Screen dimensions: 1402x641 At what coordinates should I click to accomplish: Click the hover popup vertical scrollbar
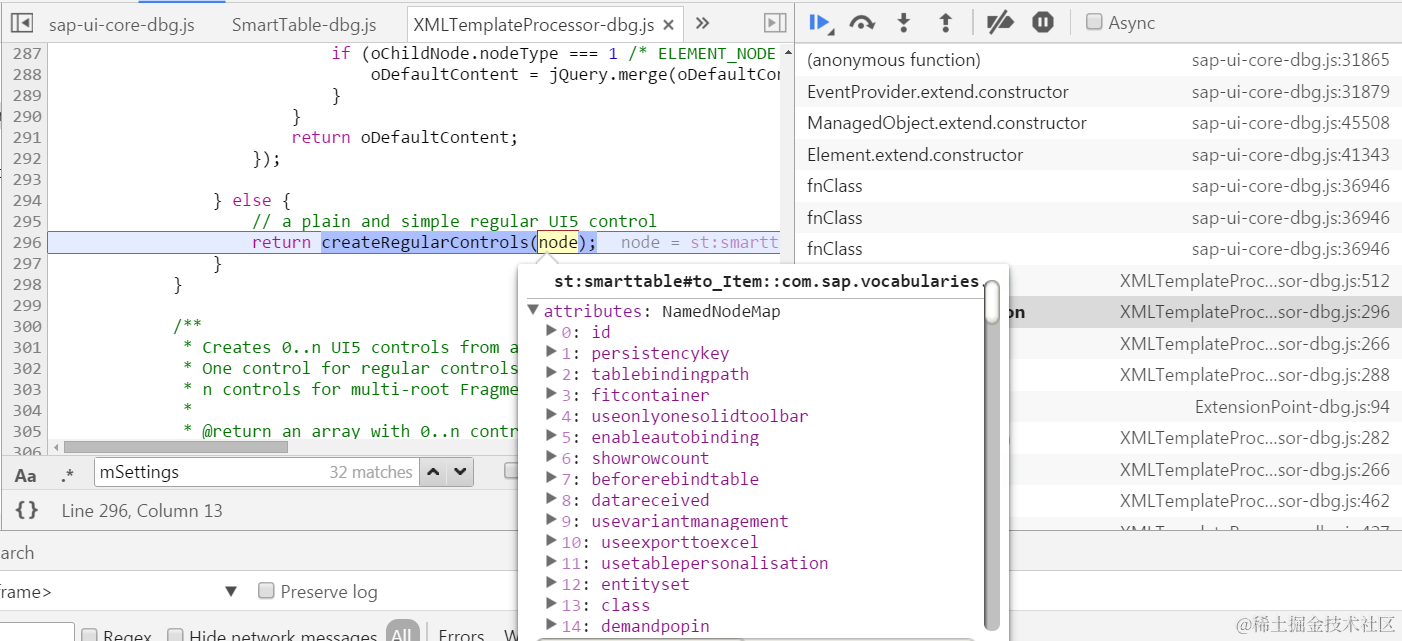[x=991, y=304]
